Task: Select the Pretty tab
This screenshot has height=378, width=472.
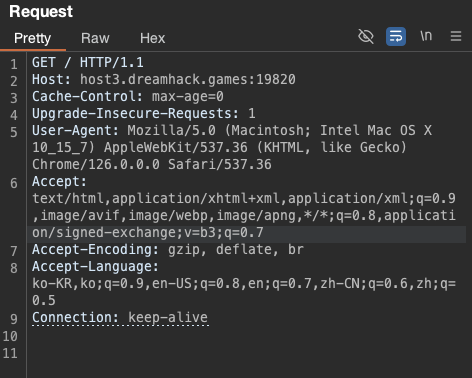Action: (x=32, y=38)
